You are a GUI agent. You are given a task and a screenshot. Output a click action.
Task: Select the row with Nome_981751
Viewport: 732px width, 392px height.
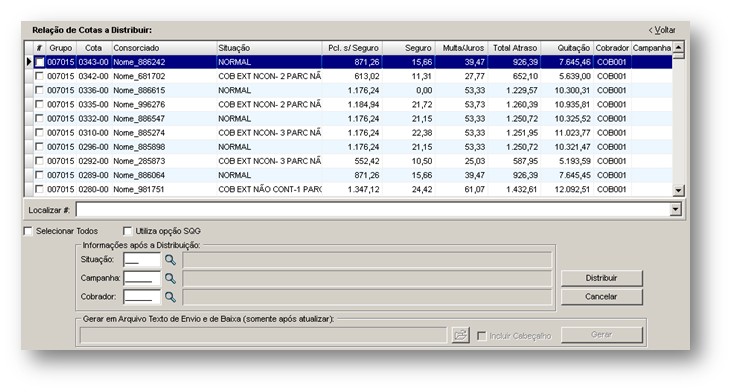[349, 189]
